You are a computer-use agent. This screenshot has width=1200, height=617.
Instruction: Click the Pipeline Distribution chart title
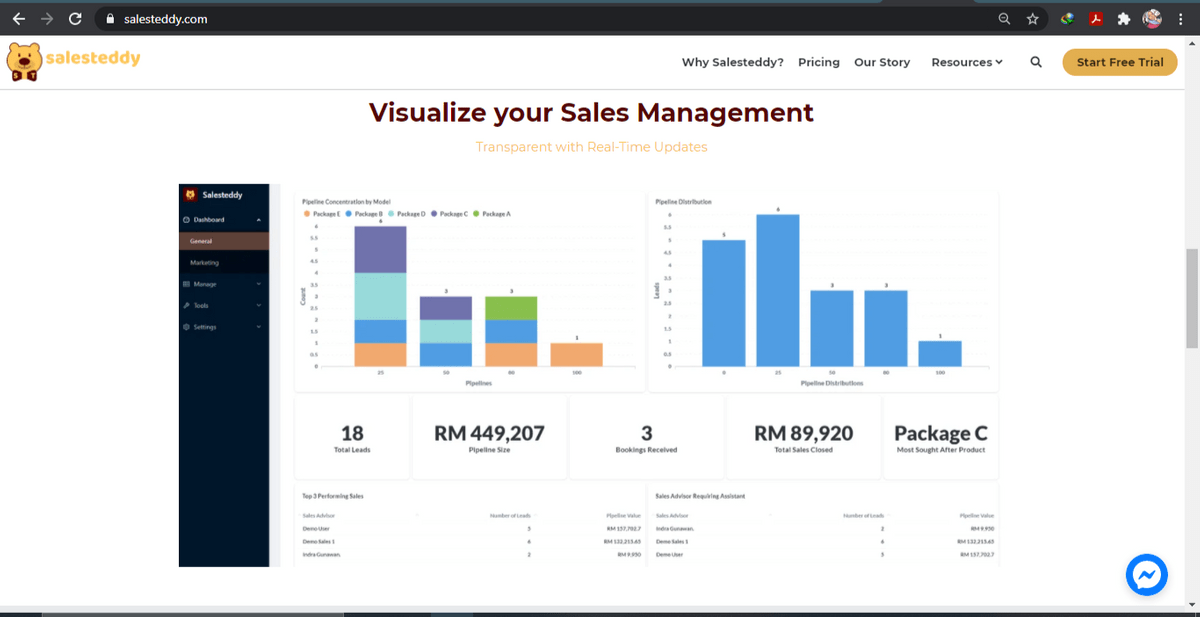(x=684, y=202)
